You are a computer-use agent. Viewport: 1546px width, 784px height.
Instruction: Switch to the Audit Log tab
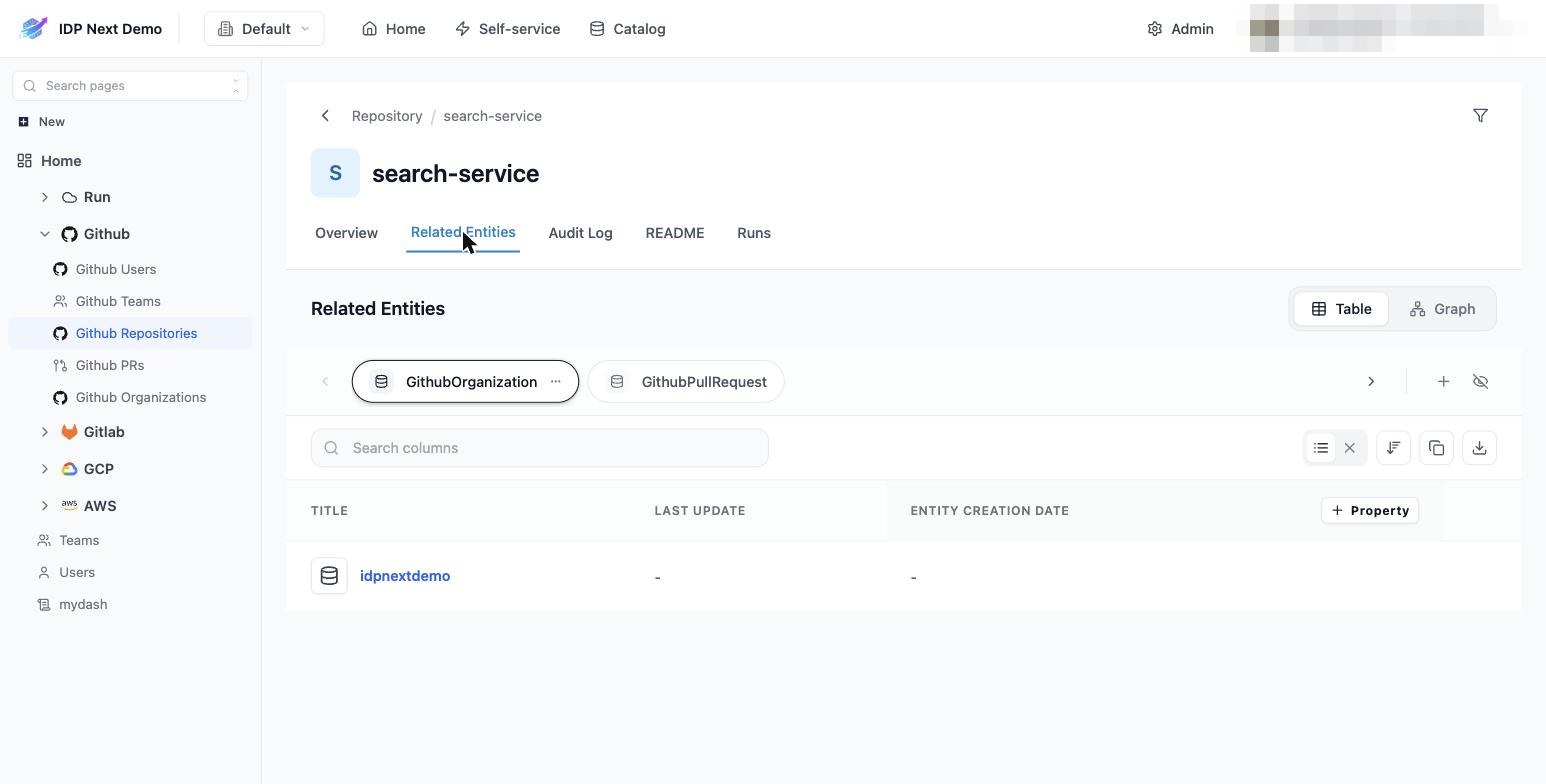pos(580,233)
